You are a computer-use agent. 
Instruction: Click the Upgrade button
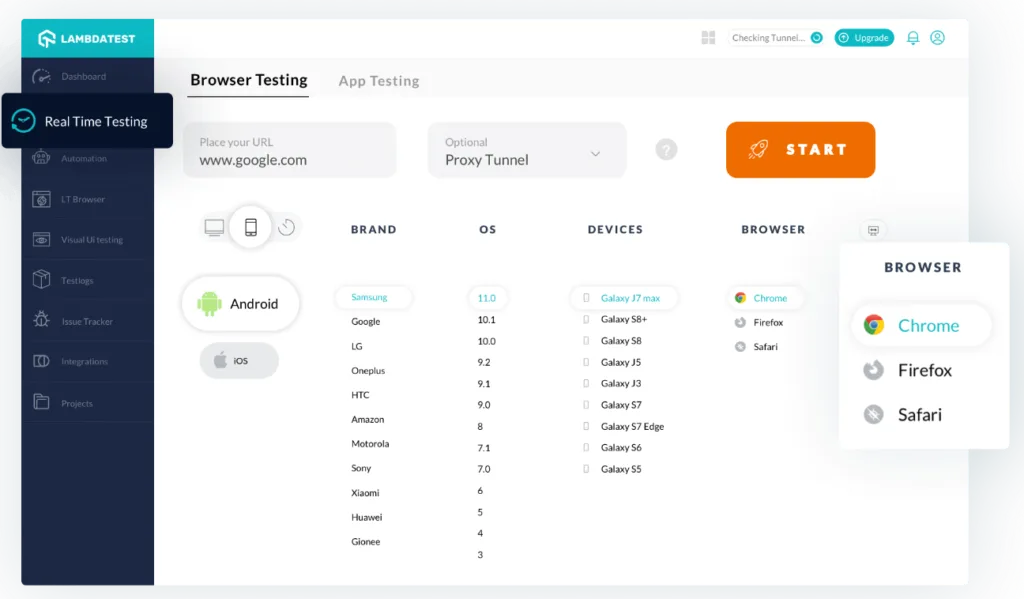point(864,38)
